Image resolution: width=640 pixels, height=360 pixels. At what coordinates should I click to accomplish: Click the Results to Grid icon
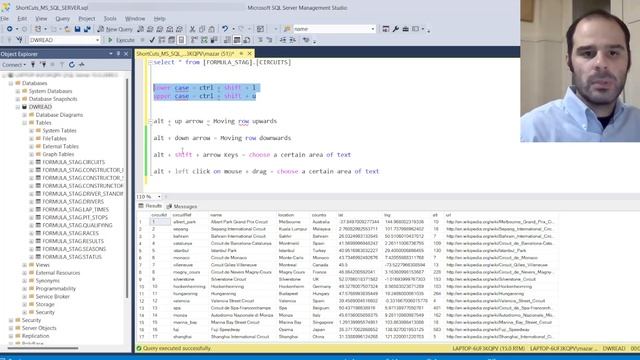click(237, 40)
